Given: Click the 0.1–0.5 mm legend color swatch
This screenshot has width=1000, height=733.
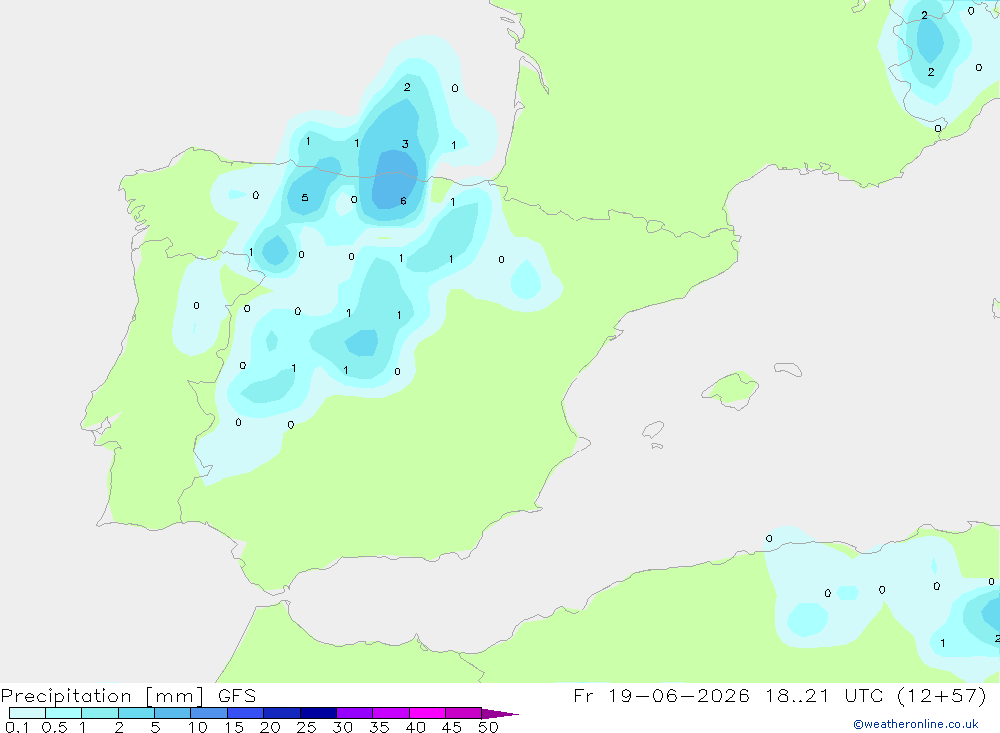Looking at the screenshot, I should 27,713.
